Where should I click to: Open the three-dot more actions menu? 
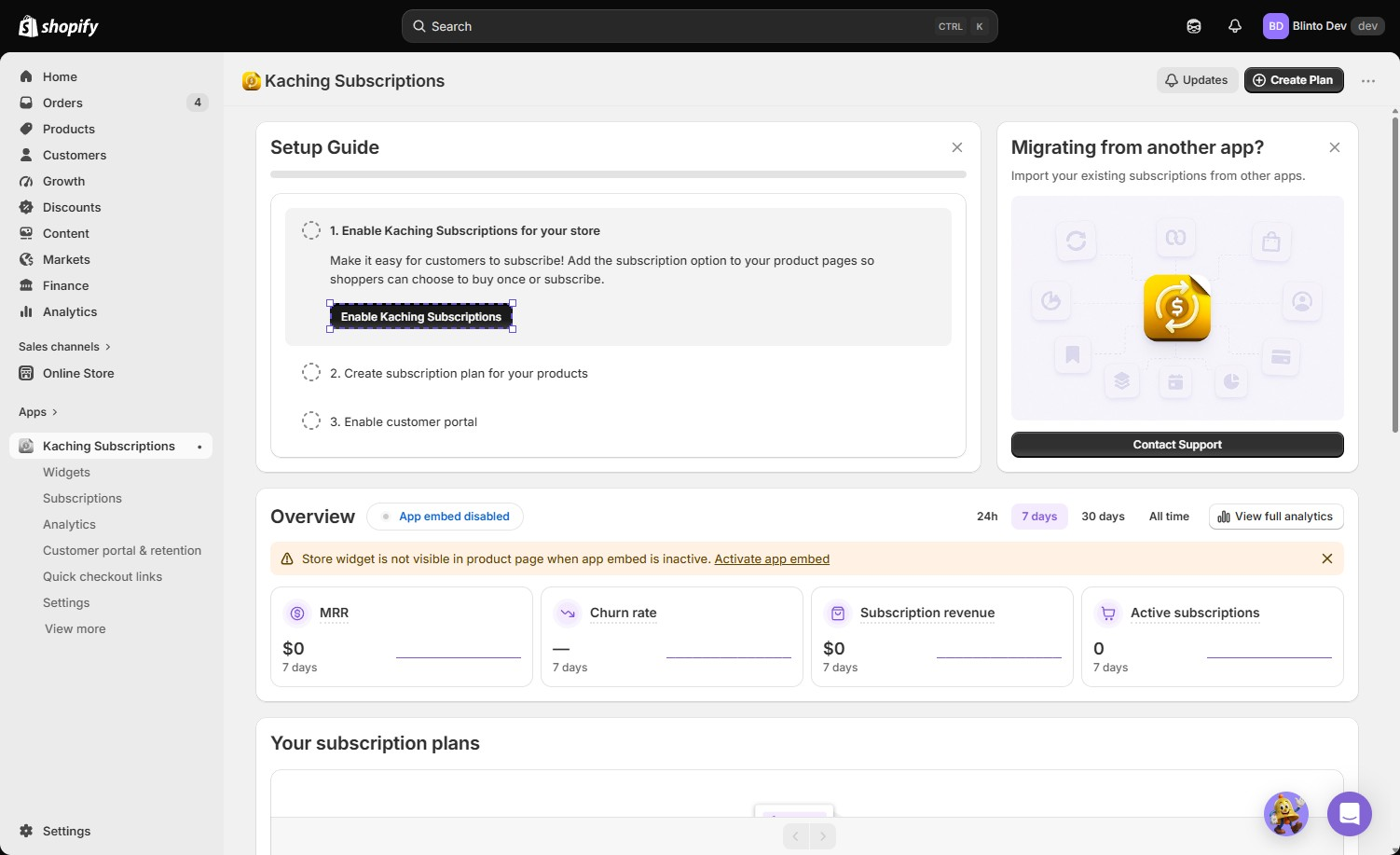click(1368, 81)
